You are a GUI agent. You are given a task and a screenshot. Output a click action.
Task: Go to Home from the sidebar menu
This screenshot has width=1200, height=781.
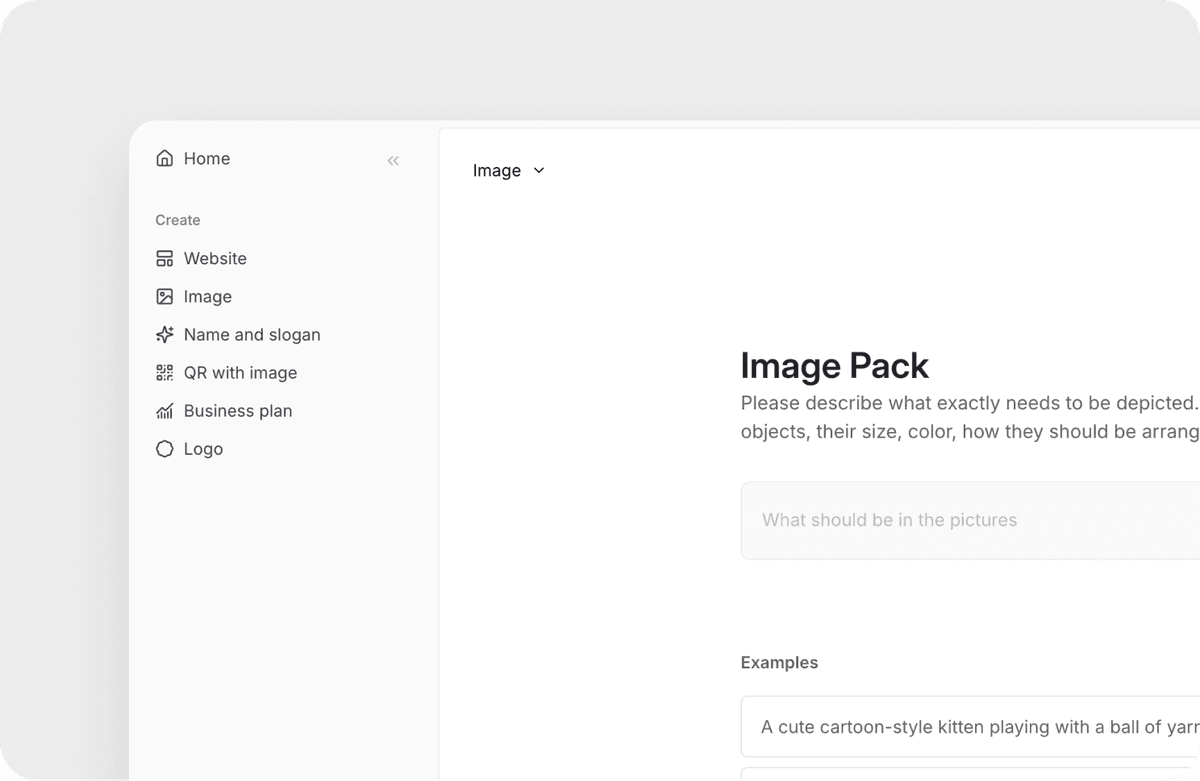[206, 158]
